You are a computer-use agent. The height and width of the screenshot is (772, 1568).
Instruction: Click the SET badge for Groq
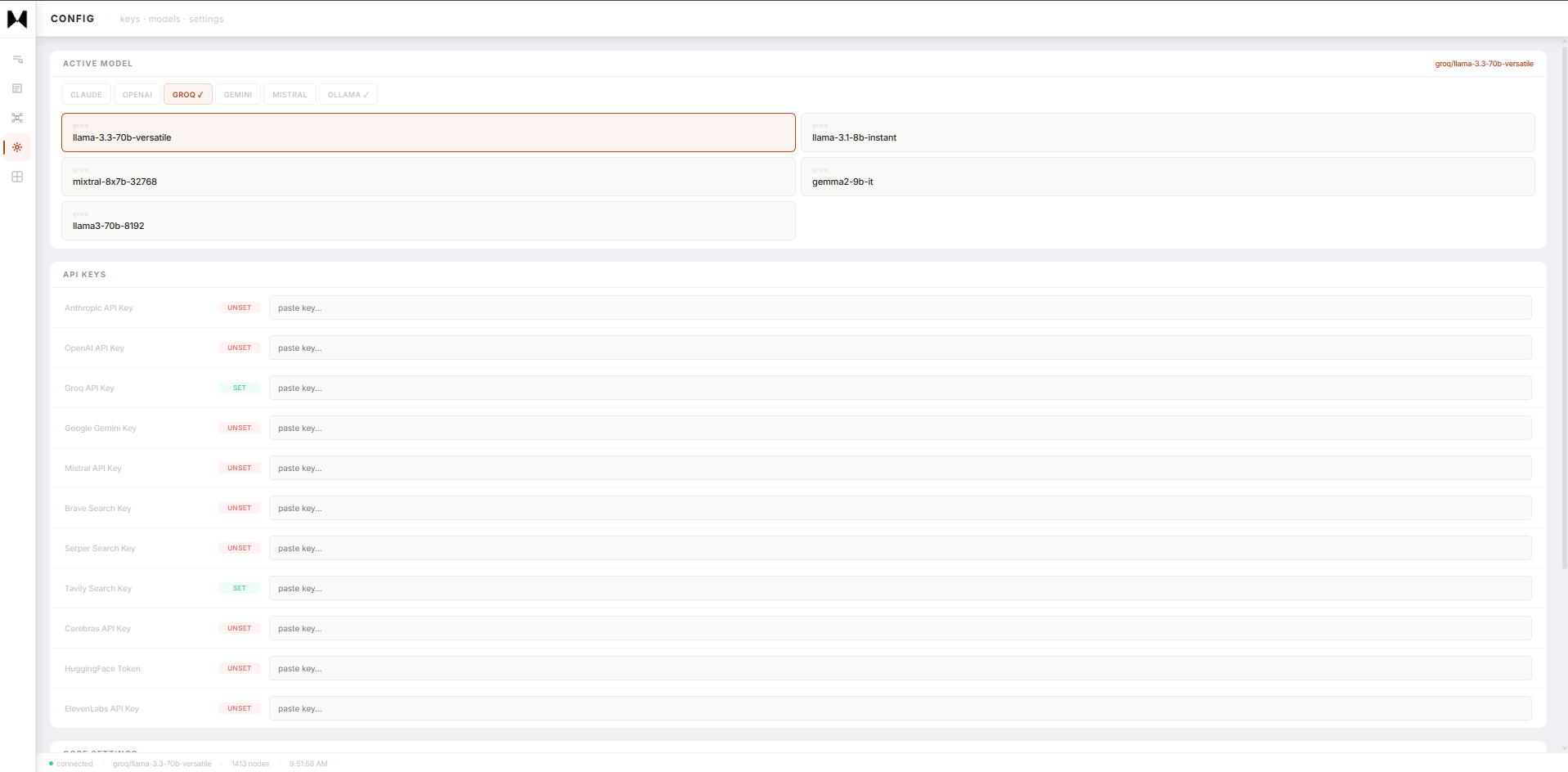point(240,388)
